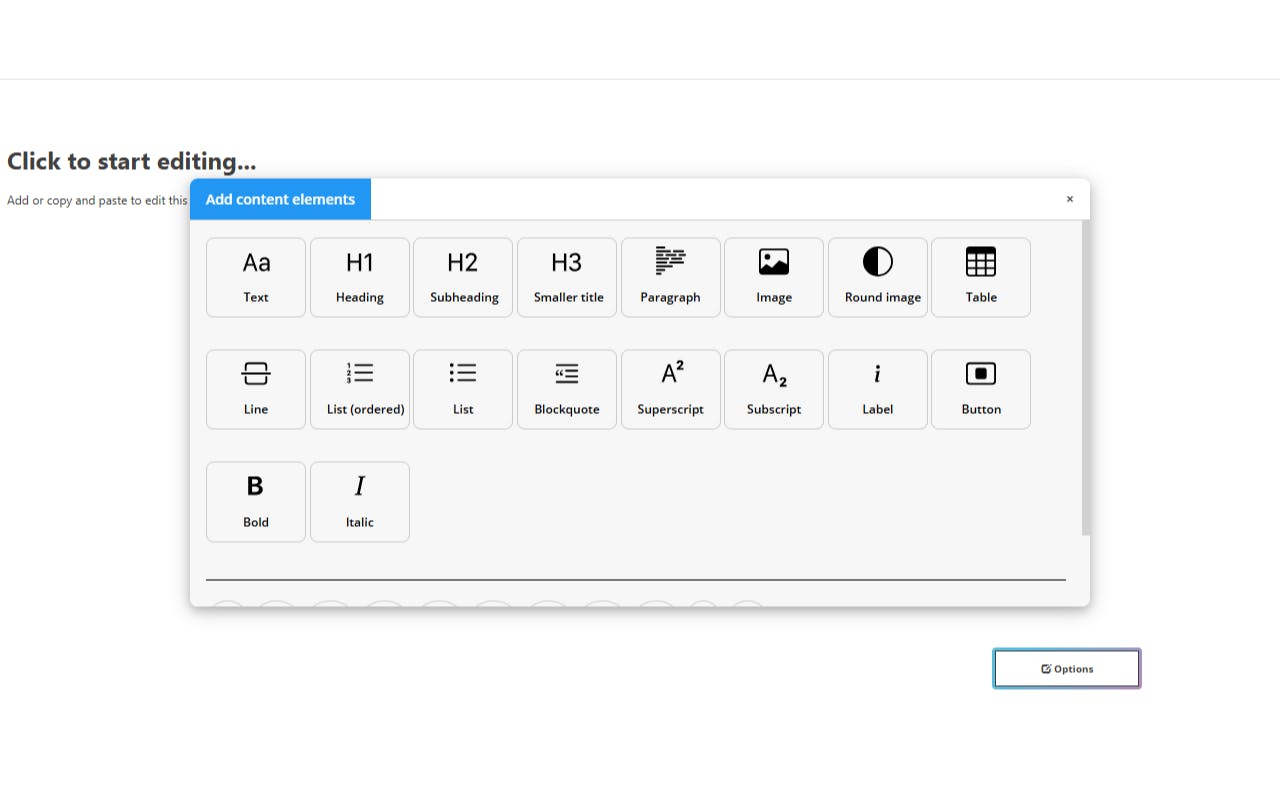Open the Options button
Viewport: 1280px width, 800px height.
point(1067,669)
